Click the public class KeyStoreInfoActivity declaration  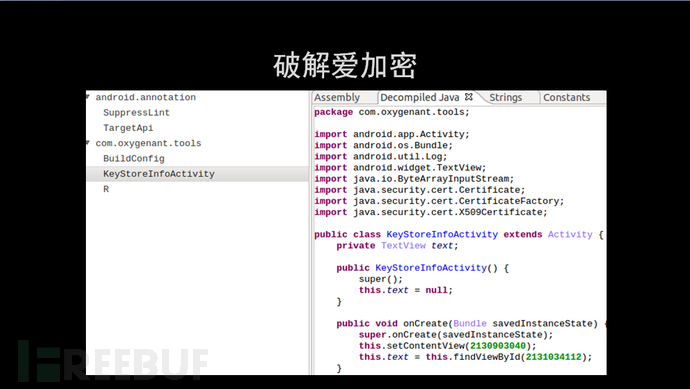pos(459,235)
